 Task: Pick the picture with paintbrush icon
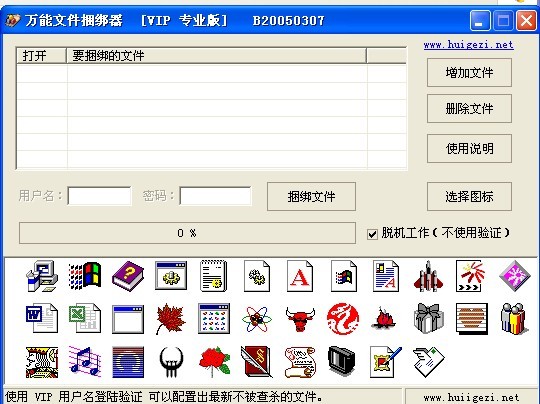pyautogui.click(x=386, y=362)
